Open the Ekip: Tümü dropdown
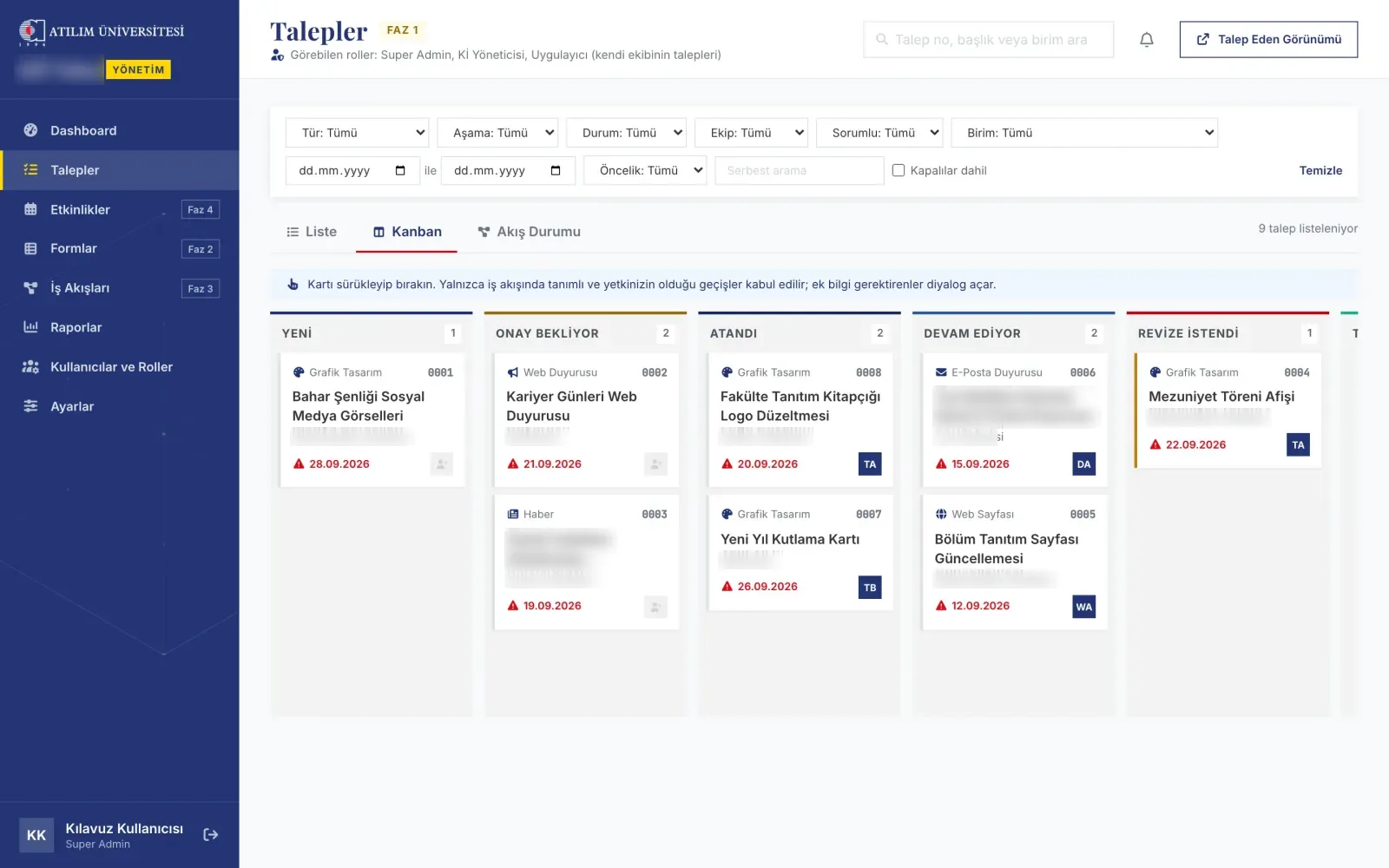This screenshot has height=868, width=1389. point(751,133)
